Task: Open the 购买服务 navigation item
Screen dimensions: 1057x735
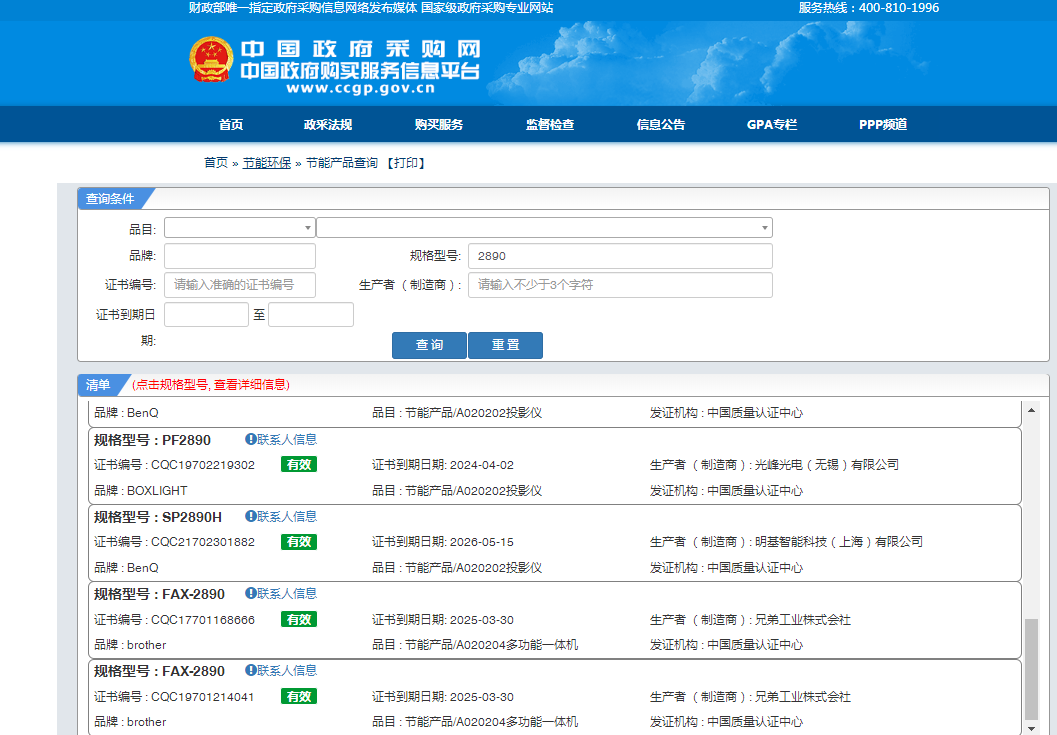Action: 439,125
